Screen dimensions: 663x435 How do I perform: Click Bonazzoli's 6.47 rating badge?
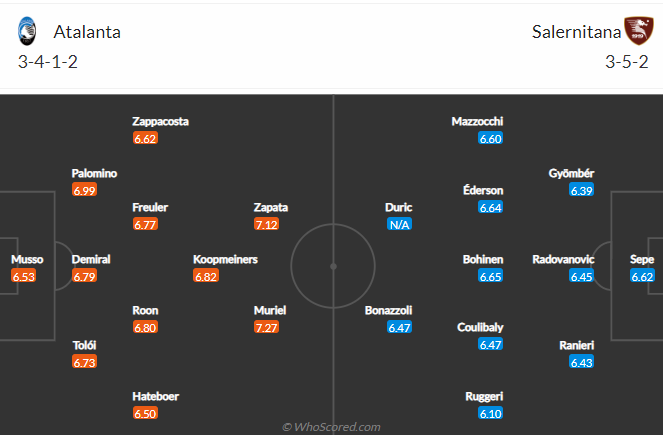(400, 327)
